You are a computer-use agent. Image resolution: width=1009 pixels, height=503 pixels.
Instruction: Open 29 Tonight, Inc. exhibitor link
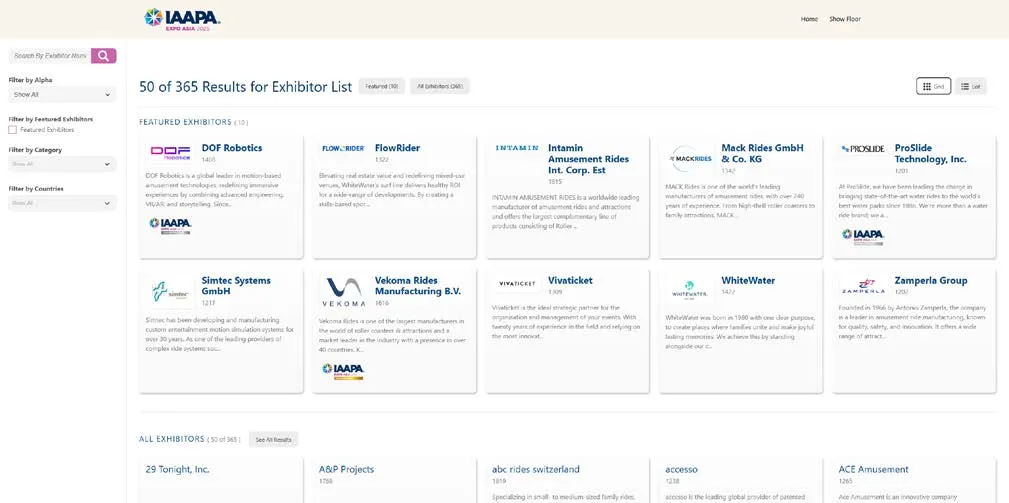178,470
